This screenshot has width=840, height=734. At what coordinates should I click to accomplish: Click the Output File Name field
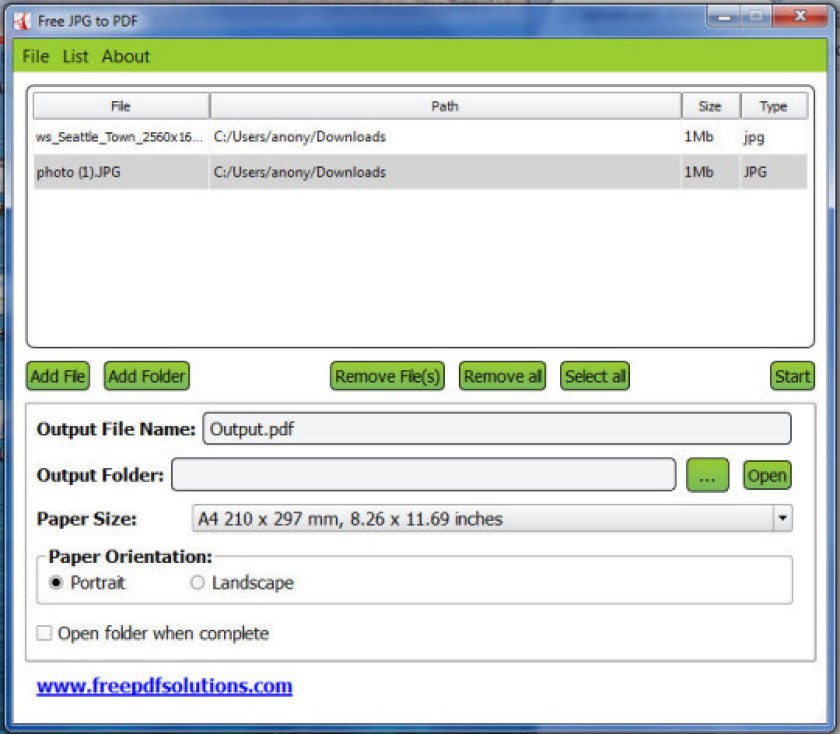(x=497, y=429)
